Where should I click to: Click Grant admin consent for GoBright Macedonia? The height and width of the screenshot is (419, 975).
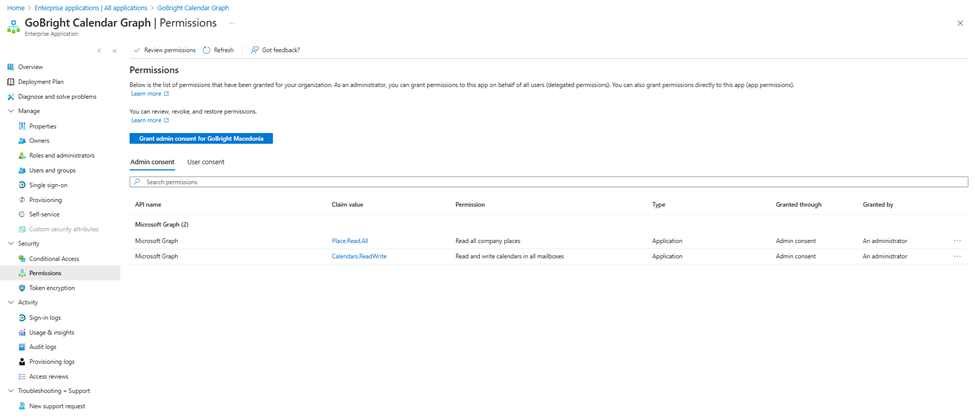click(201, 138)
